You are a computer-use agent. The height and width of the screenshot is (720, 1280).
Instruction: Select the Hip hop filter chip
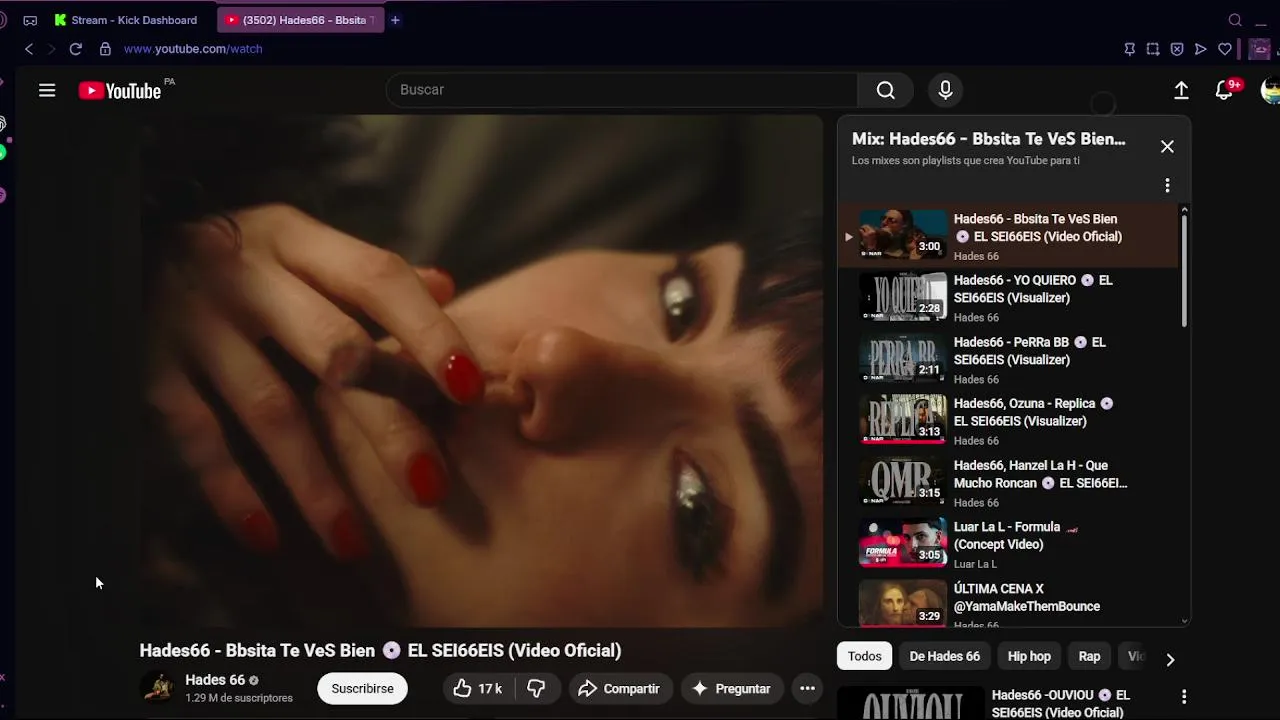1029,656
